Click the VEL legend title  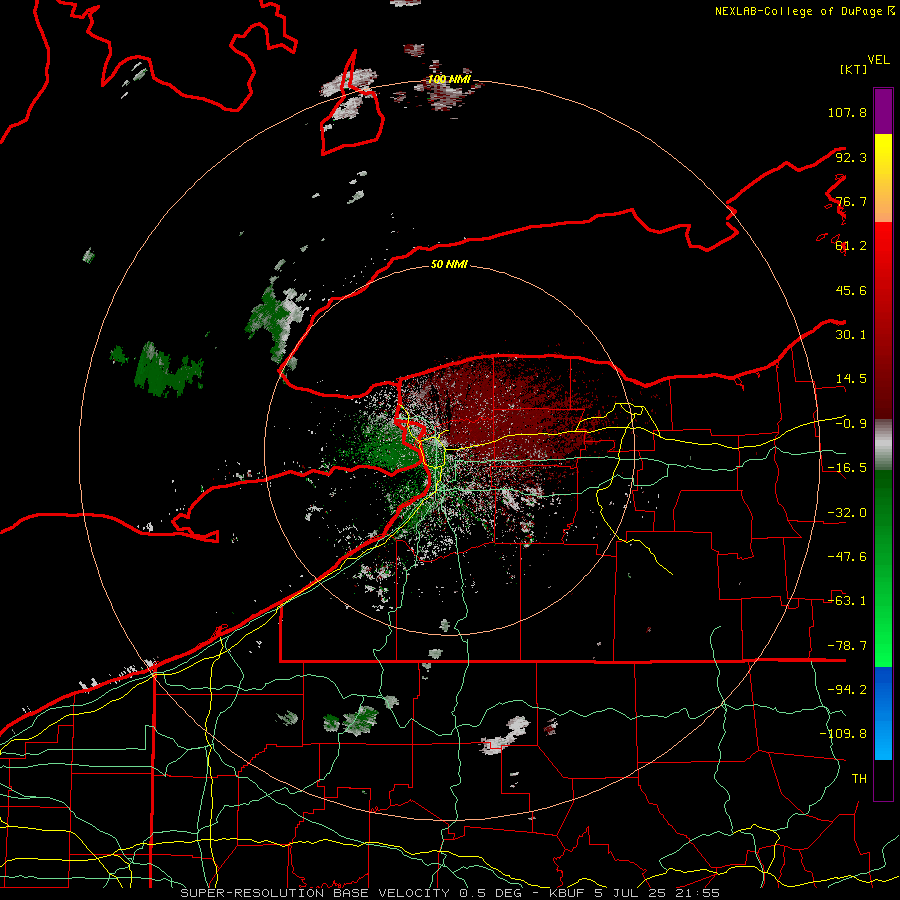[x=878, y=60]
